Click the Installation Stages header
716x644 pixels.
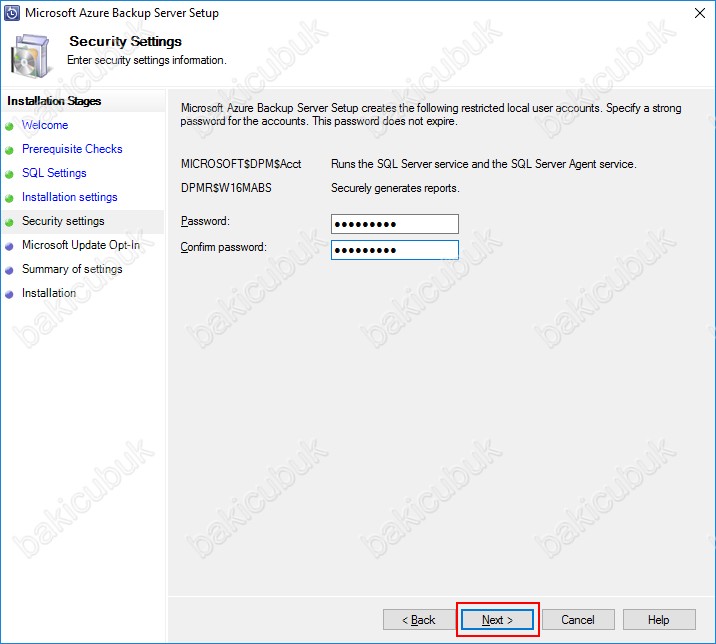click(54, 101)
